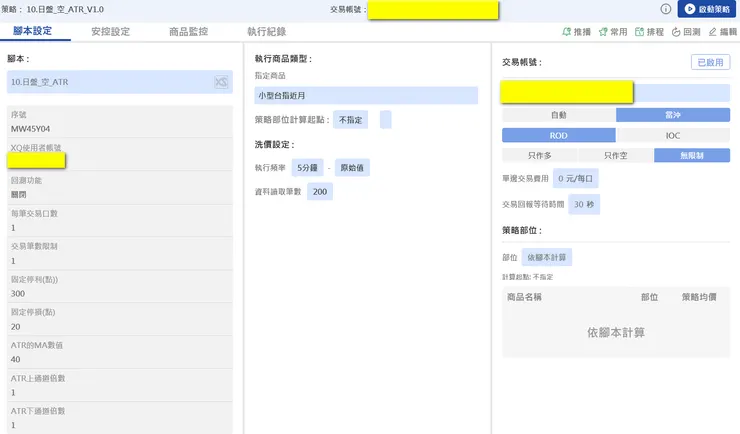Select the 無限制 no-limit option
740x434 pixels.
click(x=692, y=155)
